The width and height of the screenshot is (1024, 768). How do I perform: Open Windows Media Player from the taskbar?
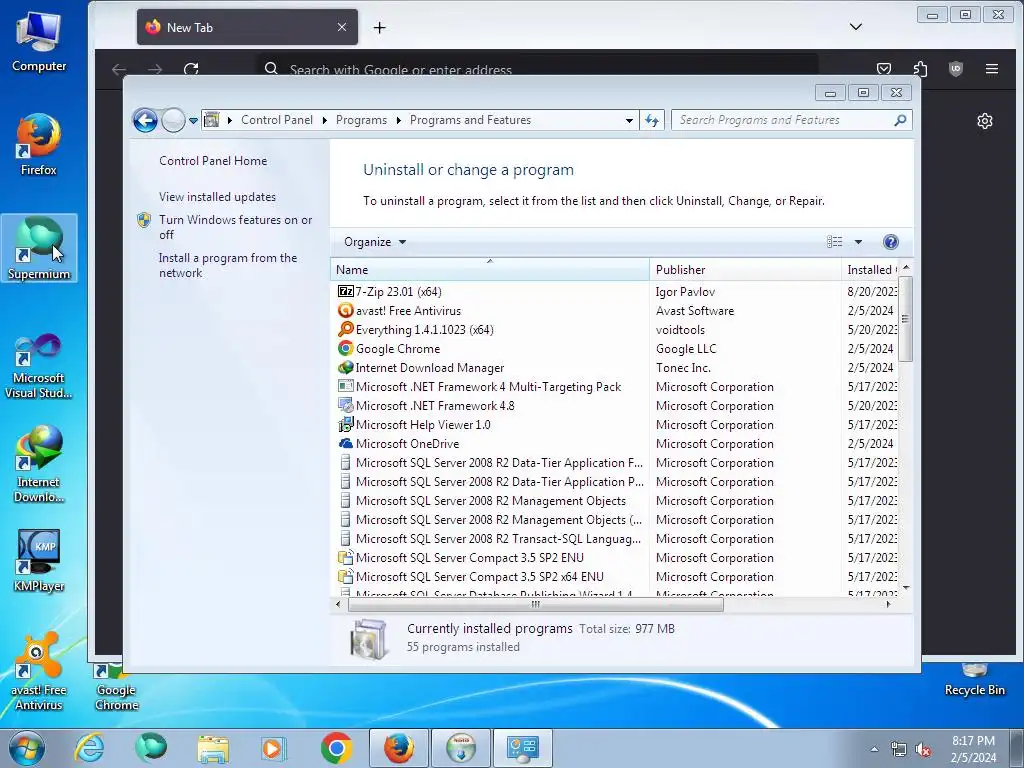[274, 748]
